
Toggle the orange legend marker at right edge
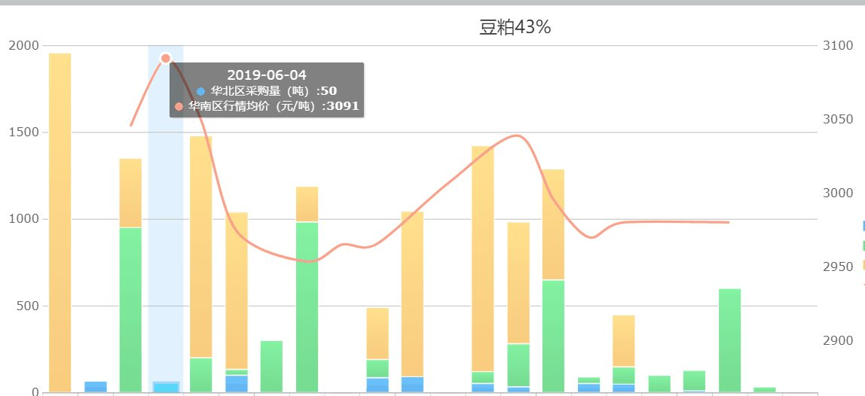pos(863,265)
